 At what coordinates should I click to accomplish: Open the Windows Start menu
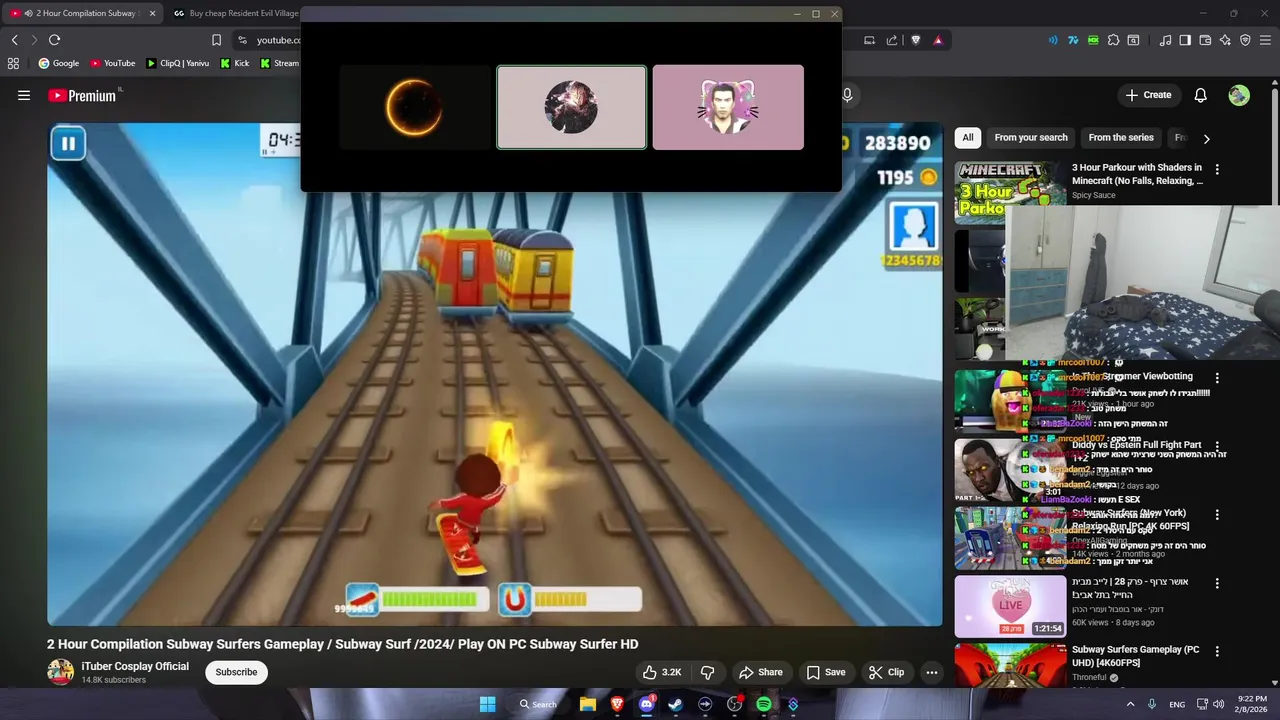coord(487,704)
